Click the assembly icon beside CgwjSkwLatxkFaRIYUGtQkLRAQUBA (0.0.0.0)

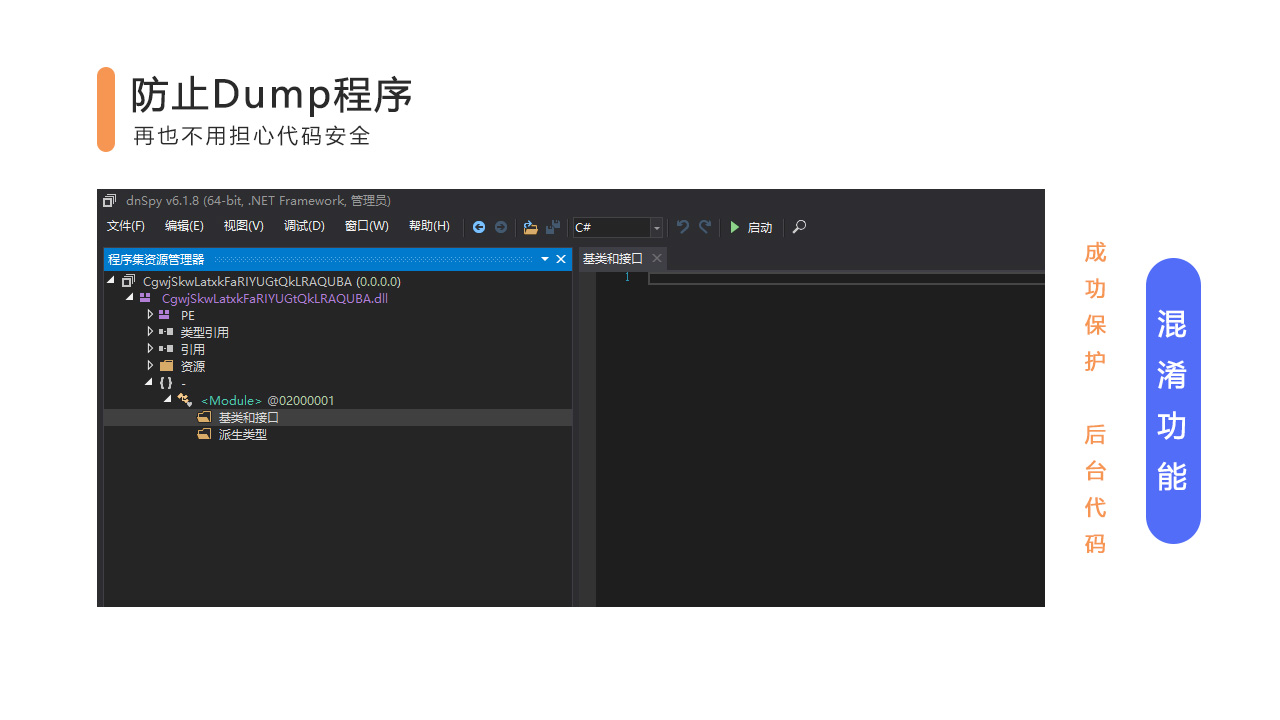[128, 281]
